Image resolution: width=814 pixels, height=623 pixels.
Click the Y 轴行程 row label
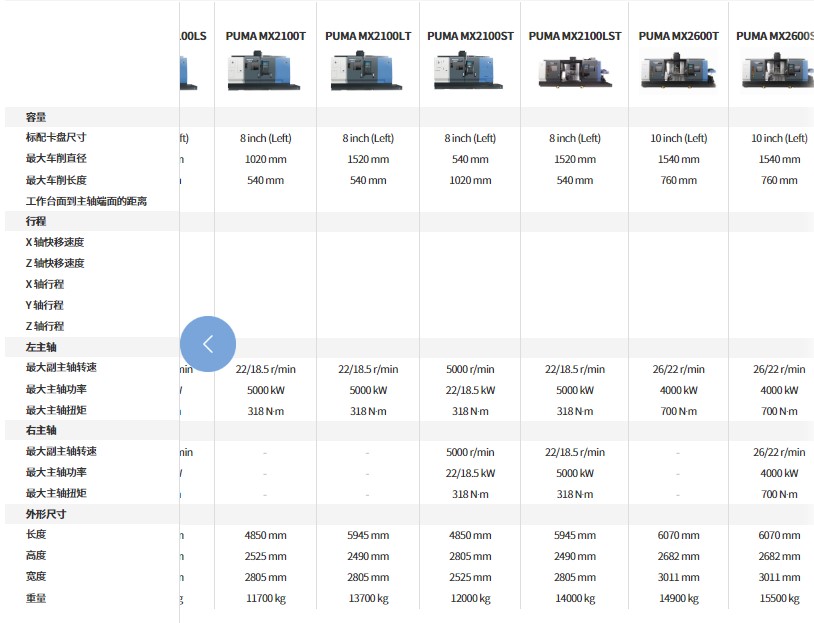point(45,305)
